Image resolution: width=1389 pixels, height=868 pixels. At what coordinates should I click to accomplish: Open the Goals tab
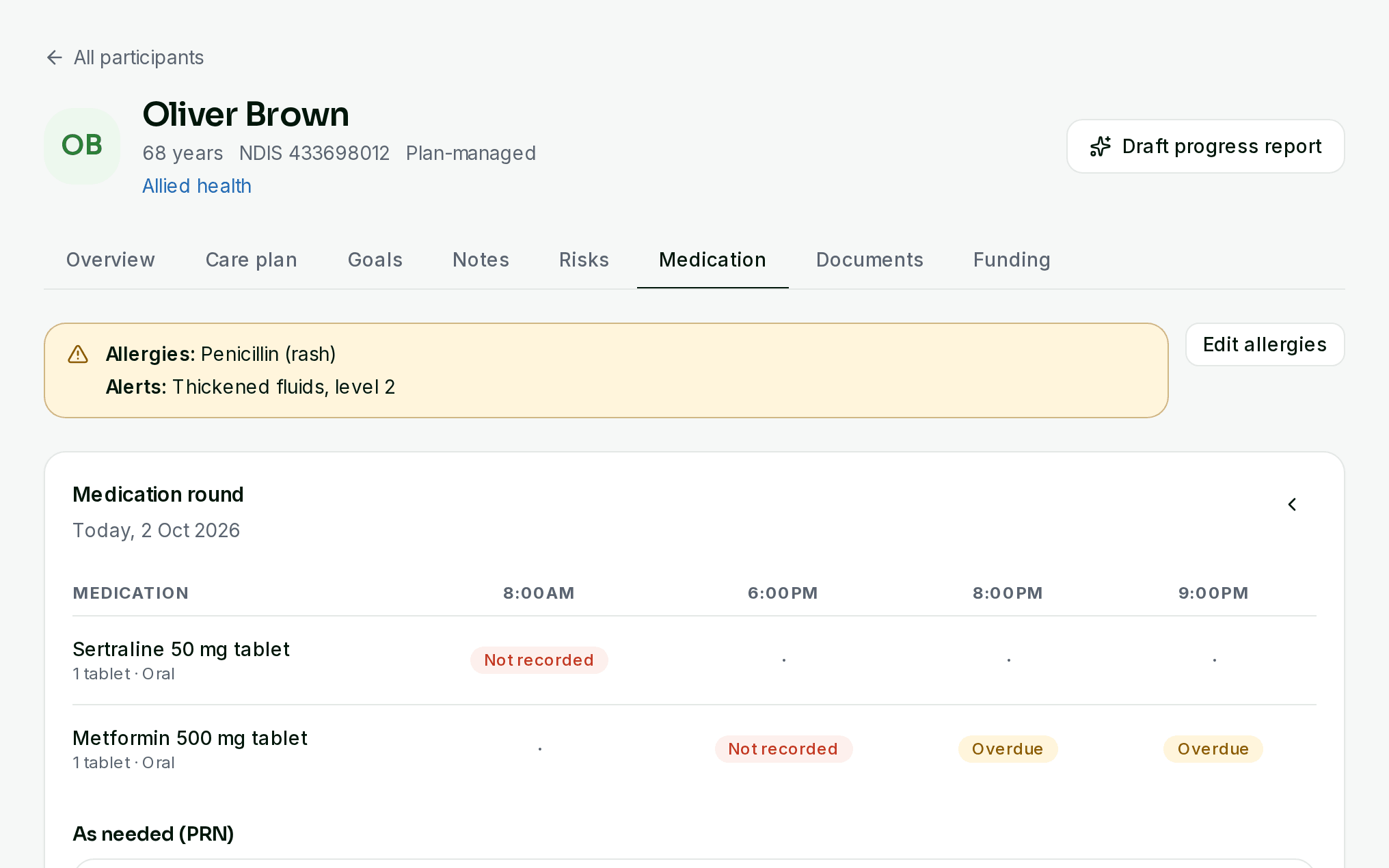pos(375,260)
